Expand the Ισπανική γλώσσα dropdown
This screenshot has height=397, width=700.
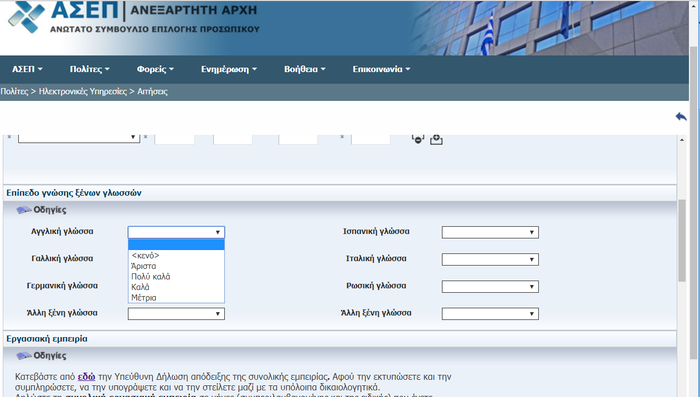pyautogui.click(x=490, y=232)
